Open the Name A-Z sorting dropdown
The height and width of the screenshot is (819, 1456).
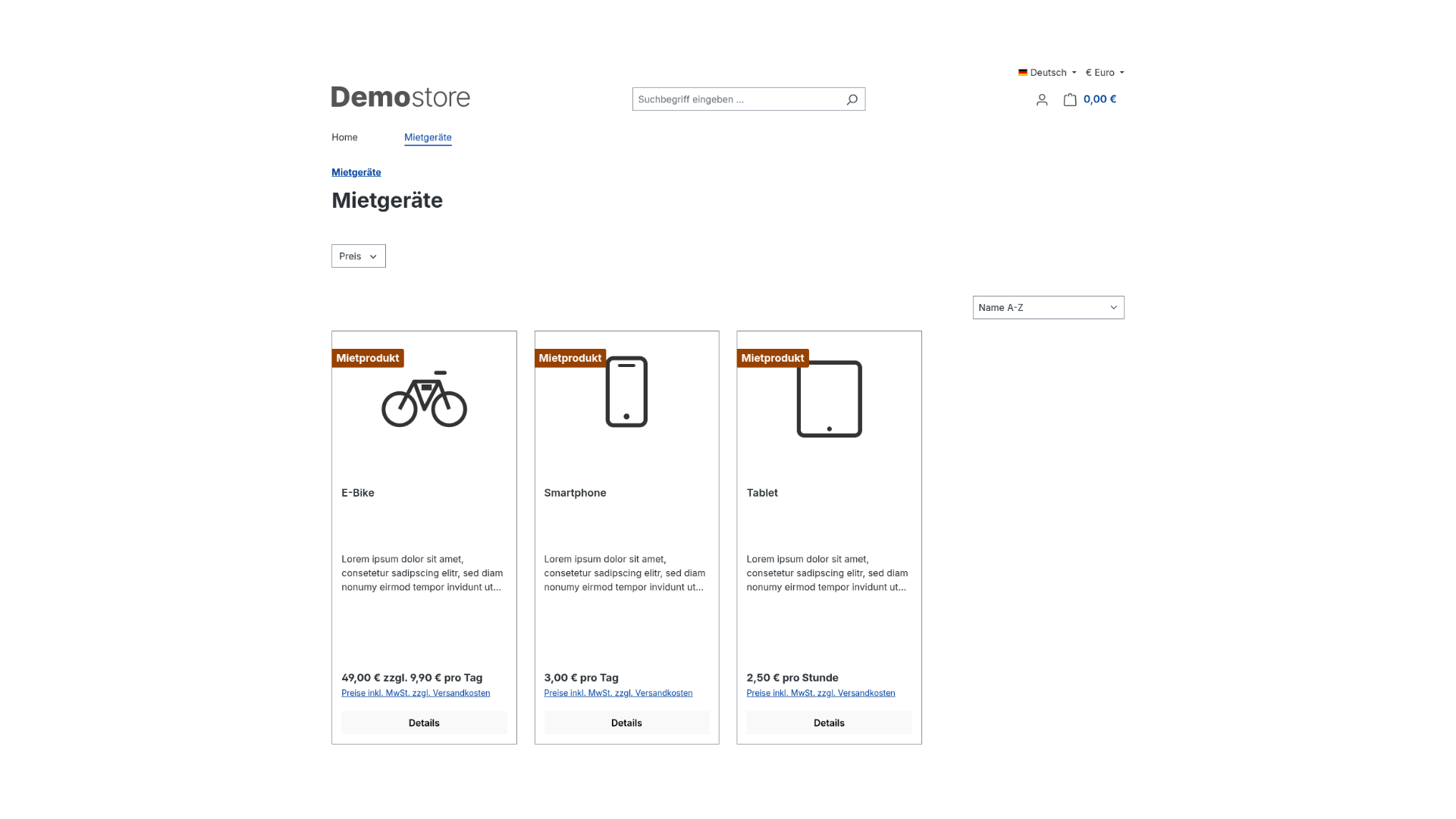(x=1048, y=307)
